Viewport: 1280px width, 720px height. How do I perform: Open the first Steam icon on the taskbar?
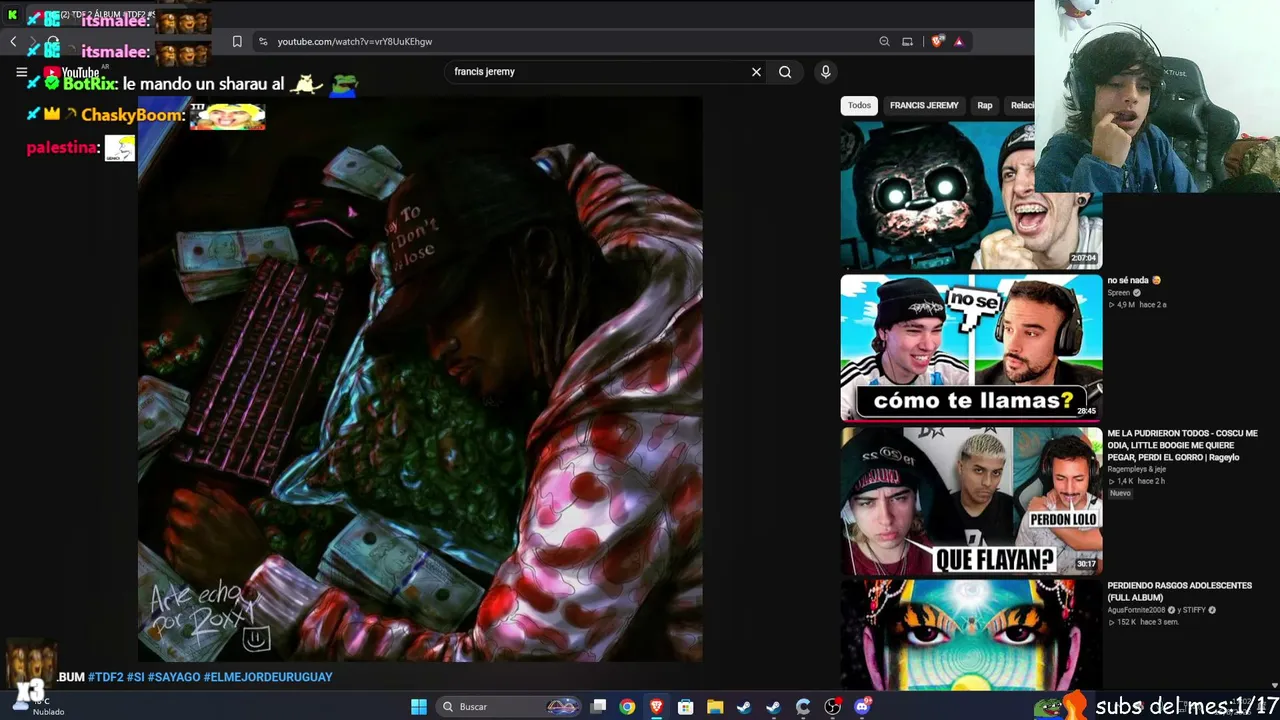pos(744,707)
